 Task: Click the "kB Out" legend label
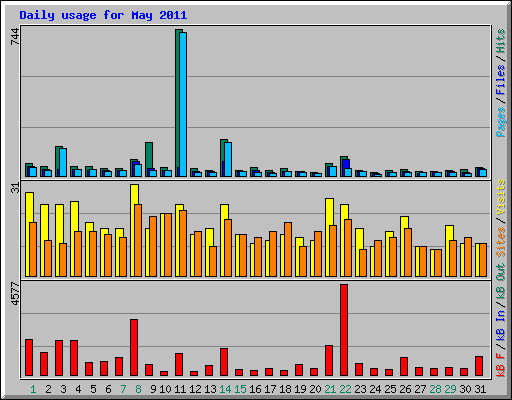point(501,282)
